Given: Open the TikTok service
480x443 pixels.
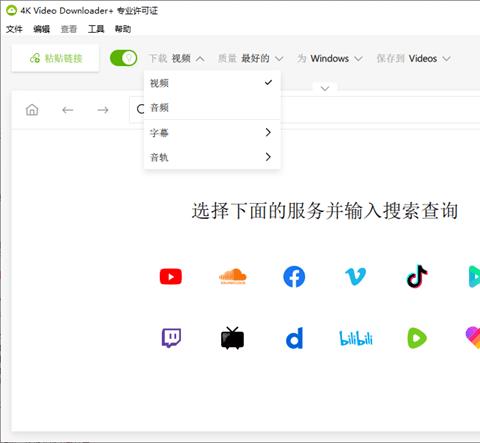Looking at the screenshot, I should [417, 276].
